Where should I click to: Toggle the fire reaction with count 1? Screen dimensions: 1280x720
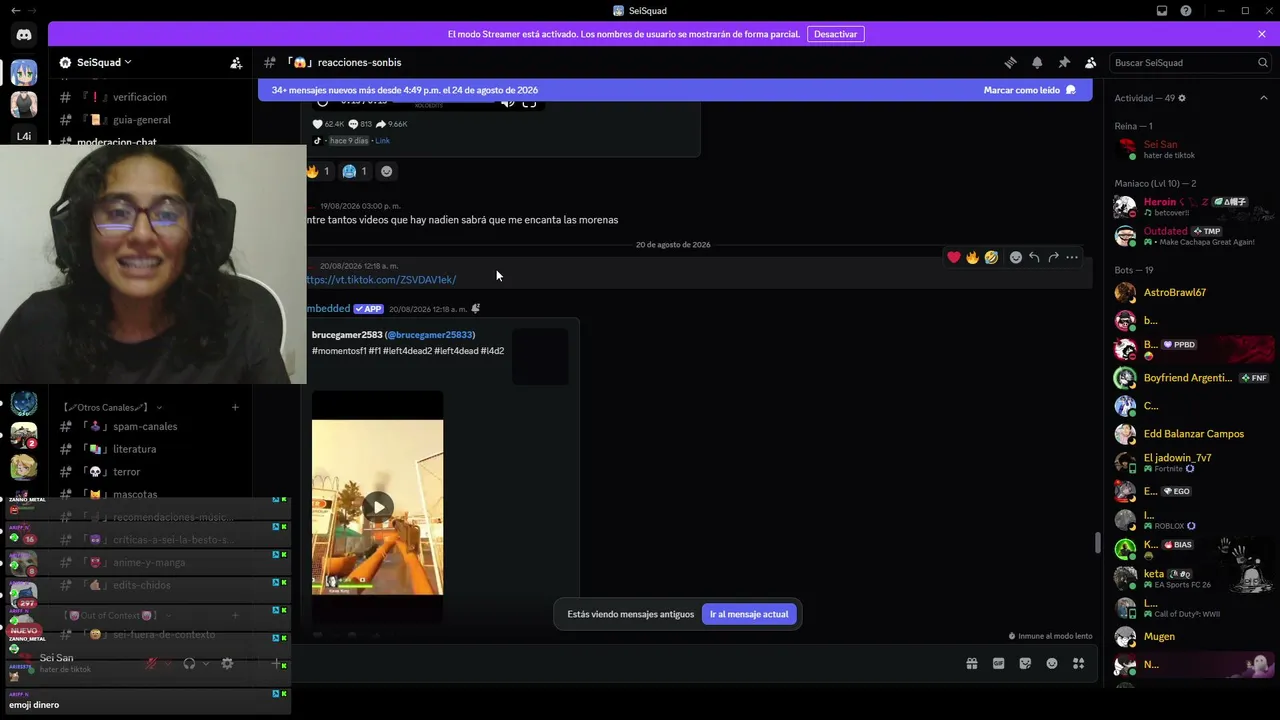(318, 171)
